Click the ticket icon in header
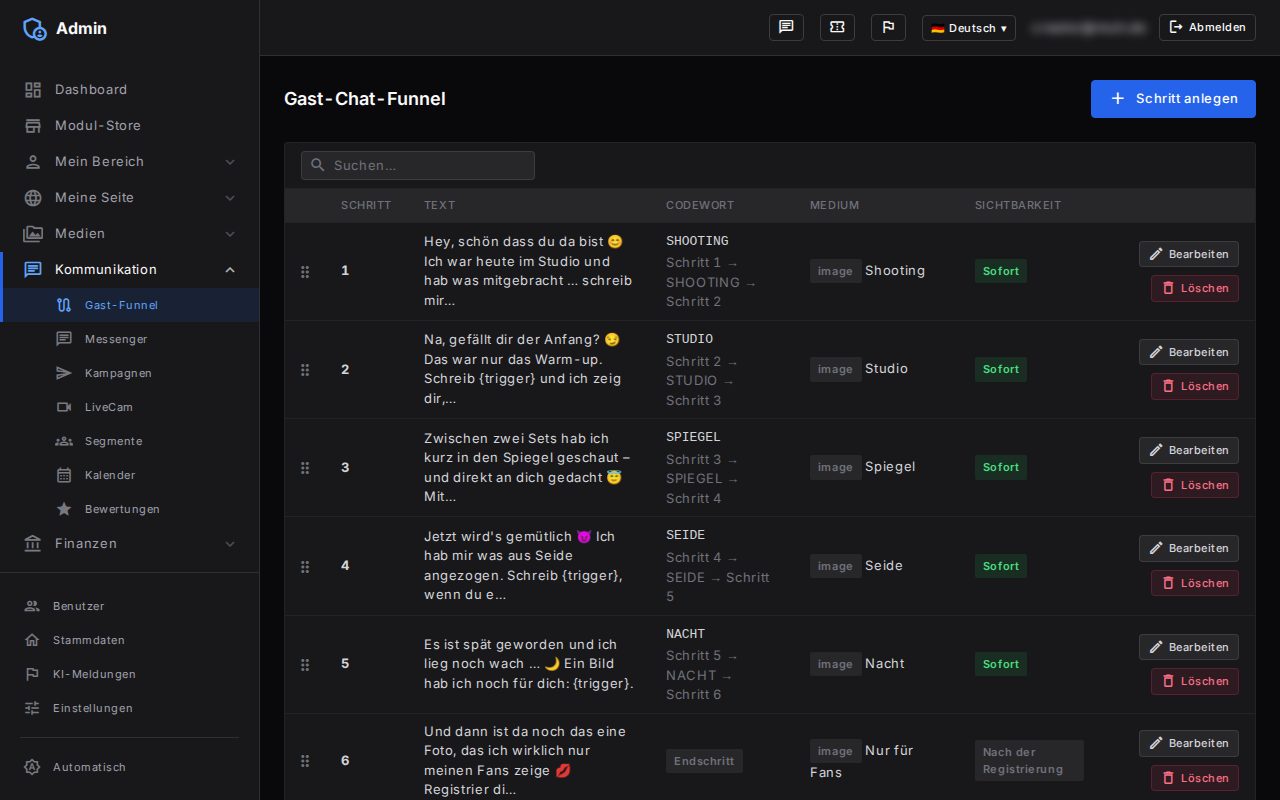The width and height of the screenshot is (1280, 800). coord(837,27)
